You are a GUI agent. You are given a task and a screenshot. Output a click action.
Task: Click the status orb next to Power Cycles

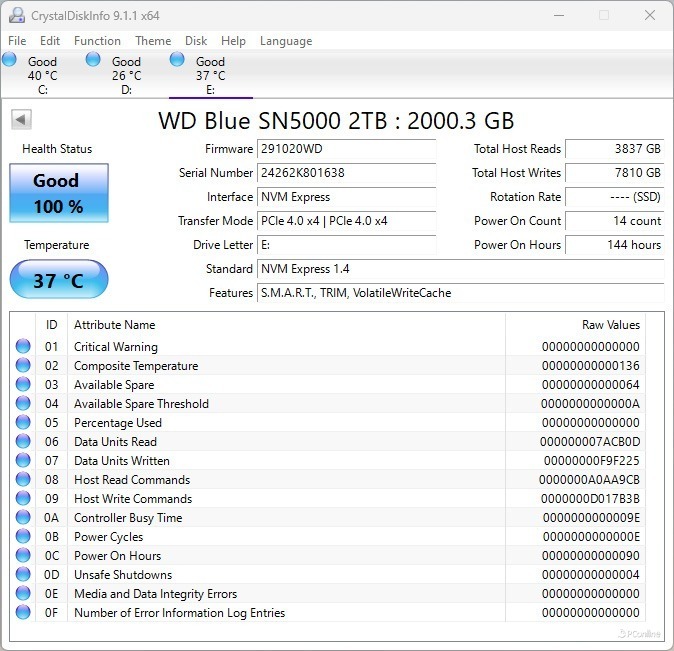pyautogui.click(x=23, y=537)
